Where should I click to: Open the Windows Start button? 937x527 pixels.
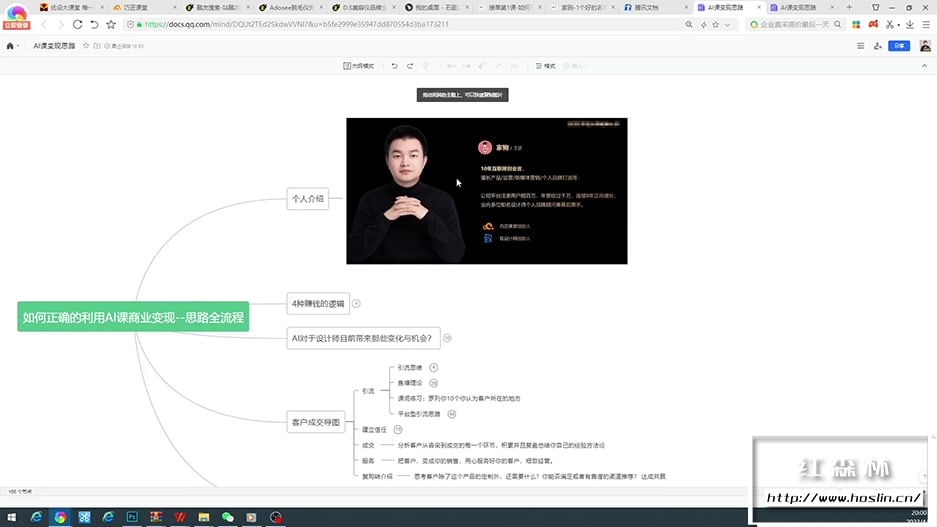tap(11, 517)
